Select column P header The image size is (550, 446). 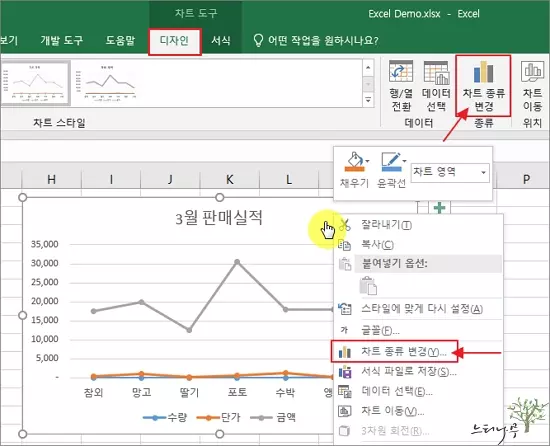click(x=526, y=179)
